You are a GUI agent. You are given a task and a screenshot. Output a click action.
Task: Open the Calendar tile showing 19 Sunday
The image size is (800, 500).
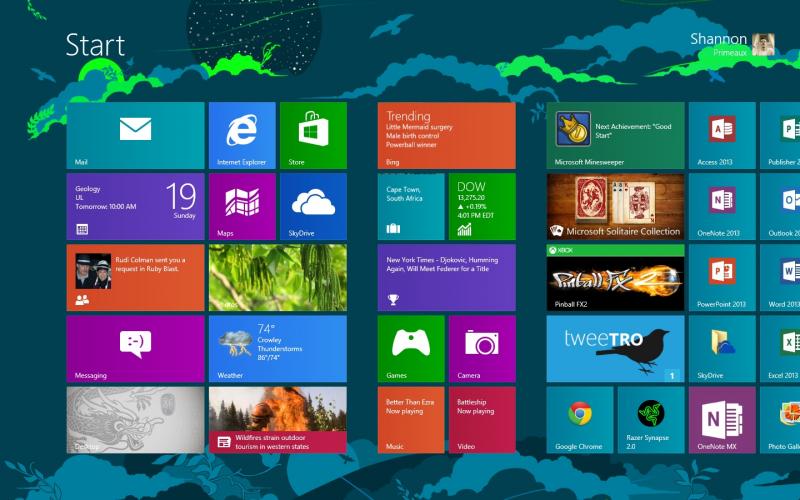pyautogui.click(x=135, y=206)
